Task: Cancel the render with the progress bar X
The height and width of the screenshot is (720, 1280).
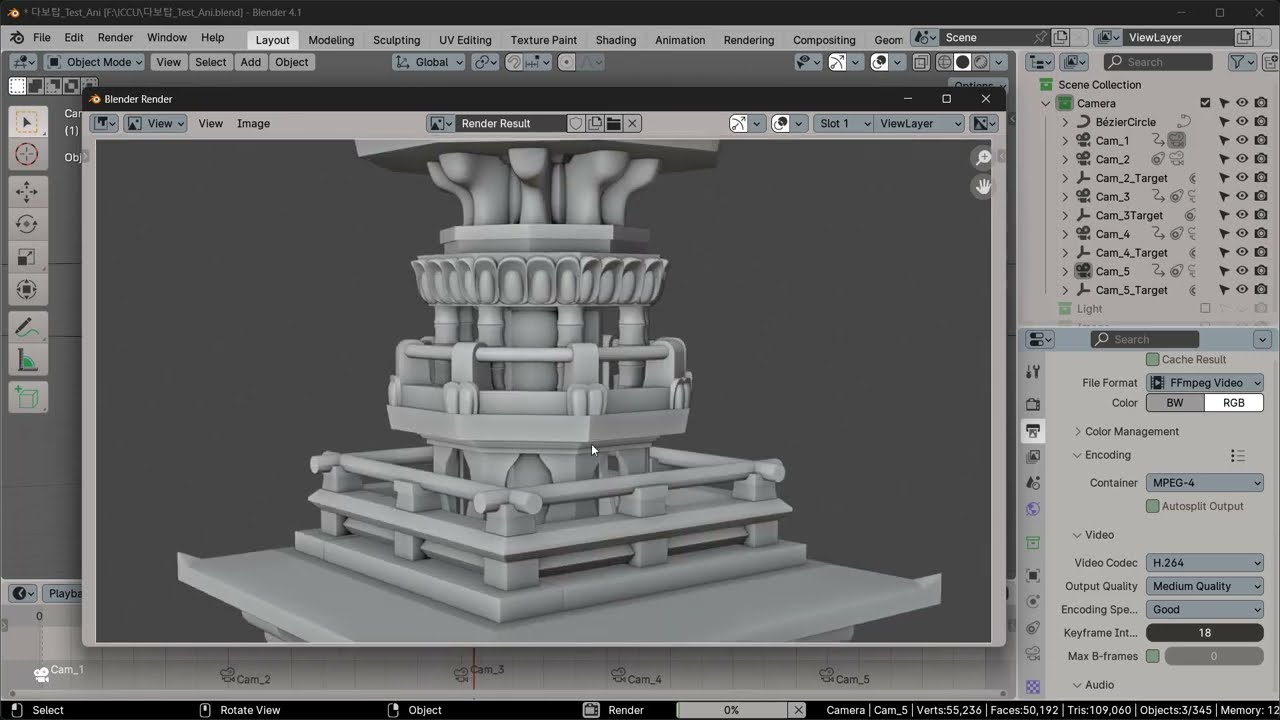Action: [x=797, y=710]
